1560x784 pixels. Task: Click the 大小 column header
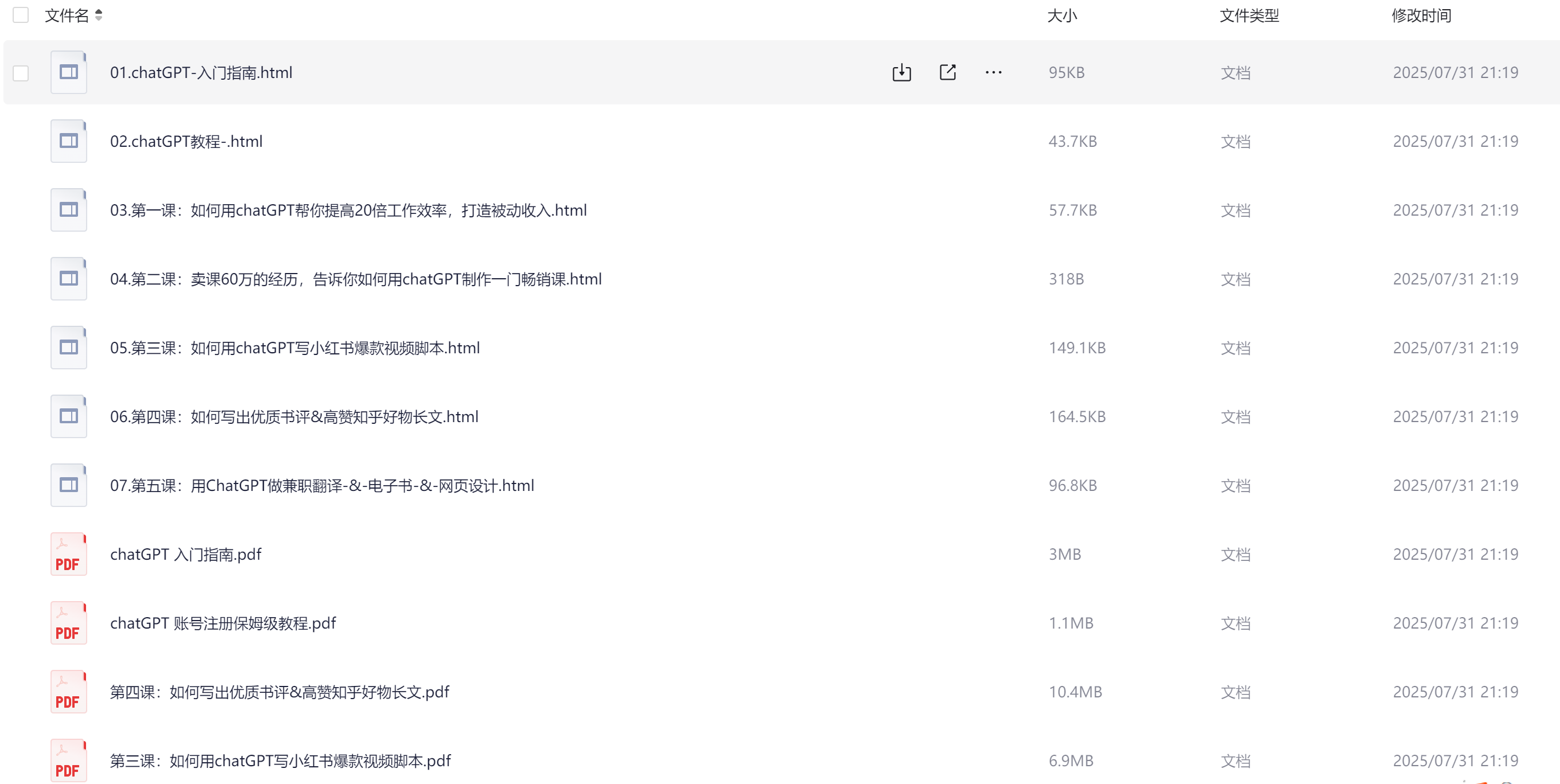[x=1062, y=15]
